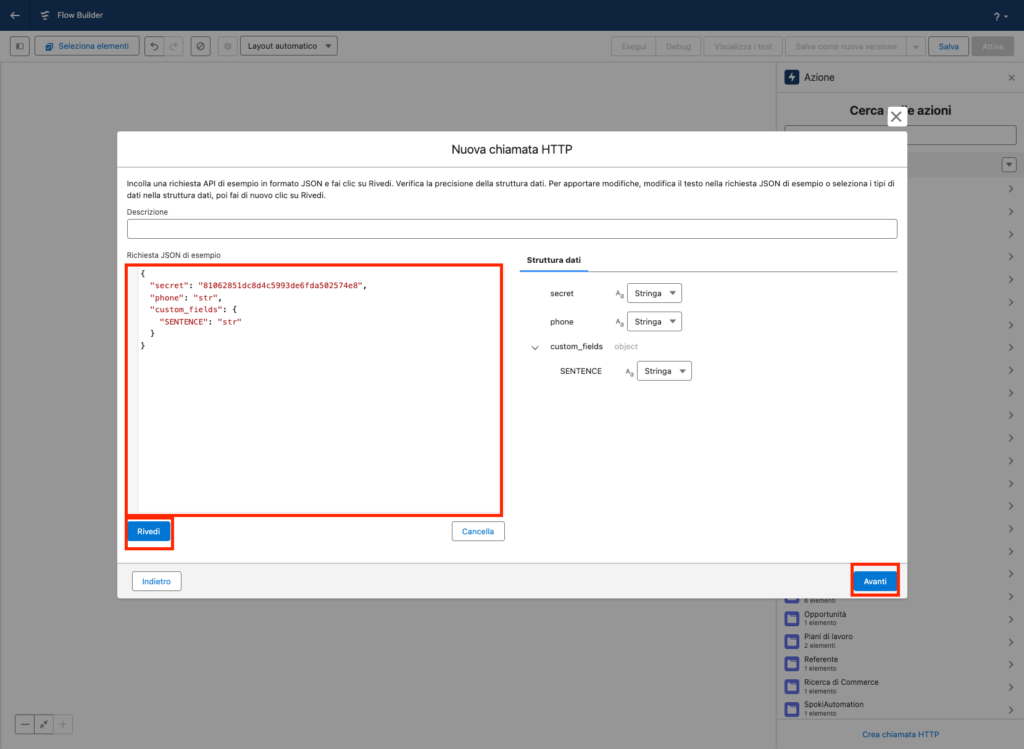Click the Cancella button
Screen dimensions: 1024x749
tap(478, 532)
